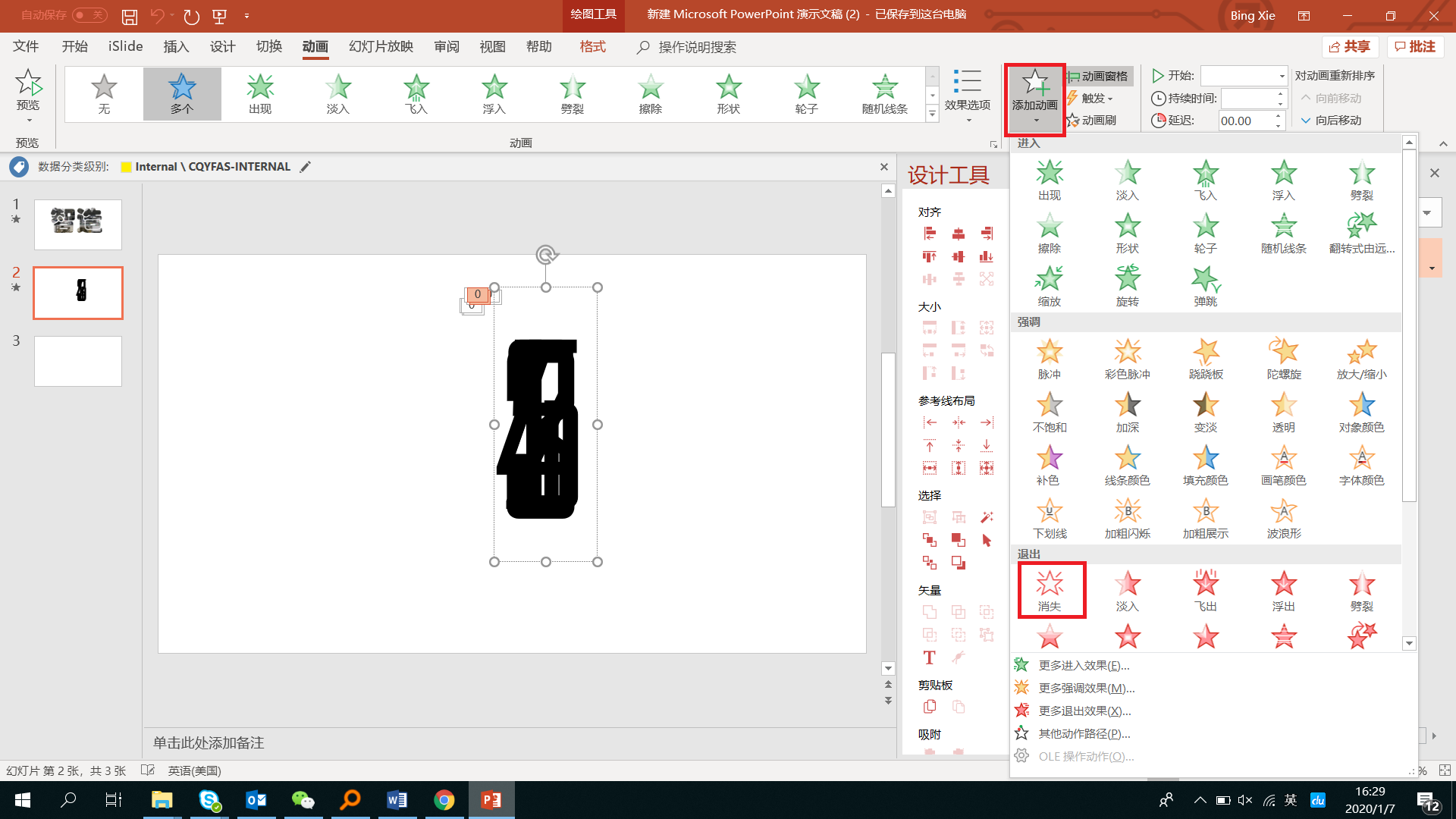Choose the 陀螺旋 emphasis animation

[x=1283, y=358]
